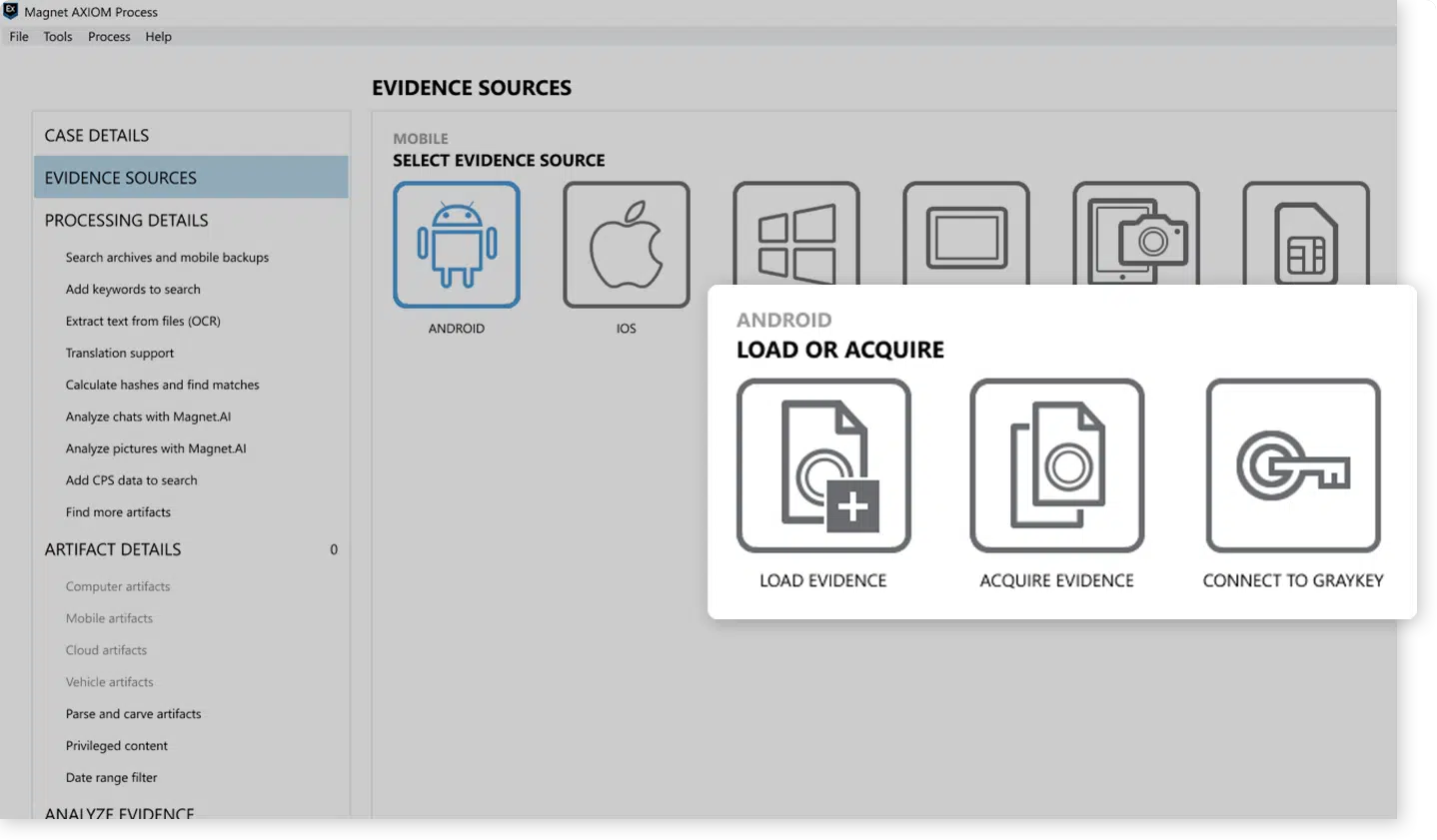
Task: Choose the Windows phone evidence source icon
Action: click(x=796, y=234)
